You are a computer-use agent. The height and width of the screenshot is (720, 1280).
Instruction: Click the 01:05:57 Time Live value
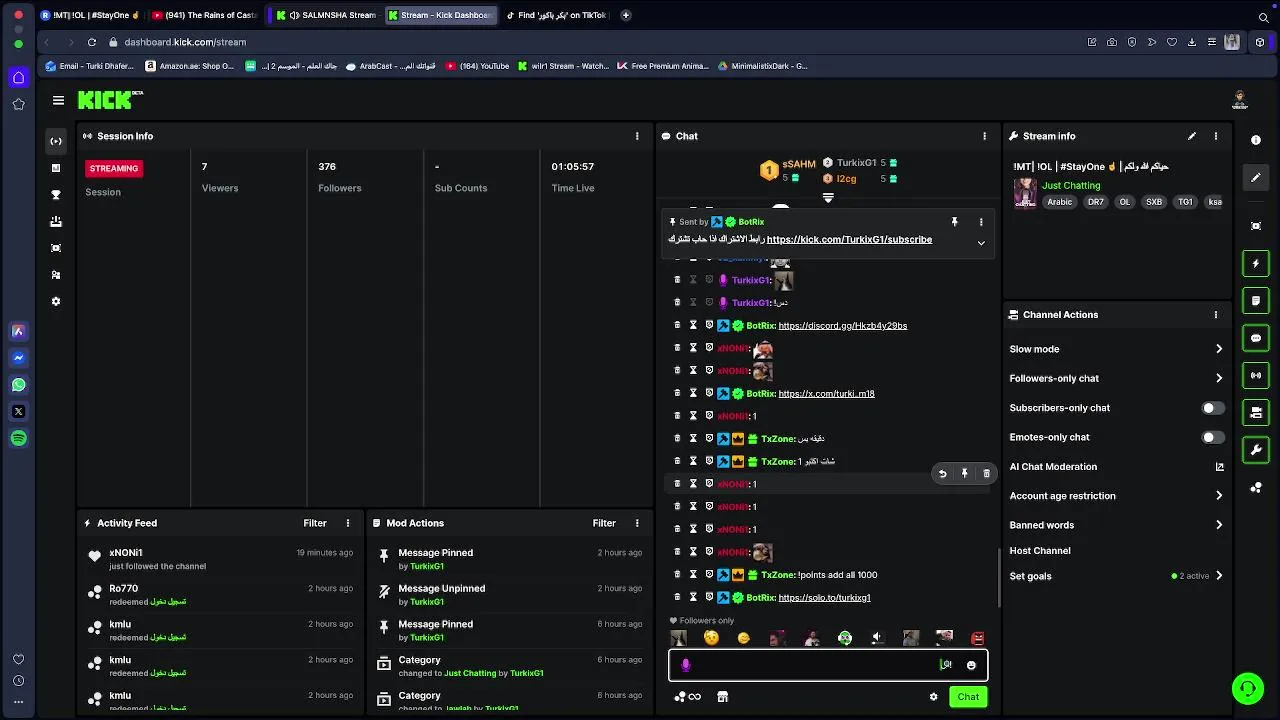pyautogui.click(x=572, y=167)
